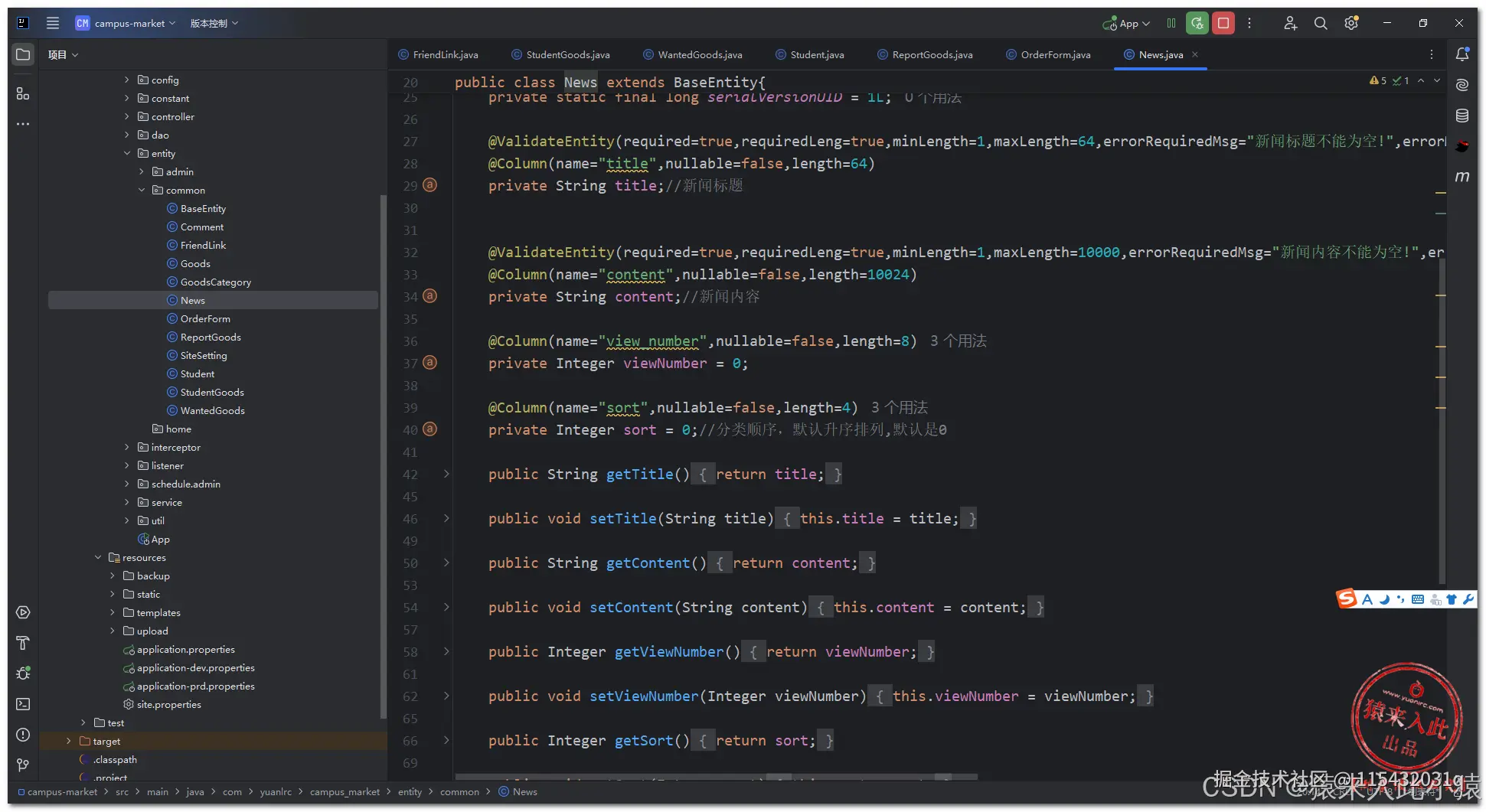Expand the interceptor folder
This screenshot has height=812, width=1486.
tap(127, 447)
